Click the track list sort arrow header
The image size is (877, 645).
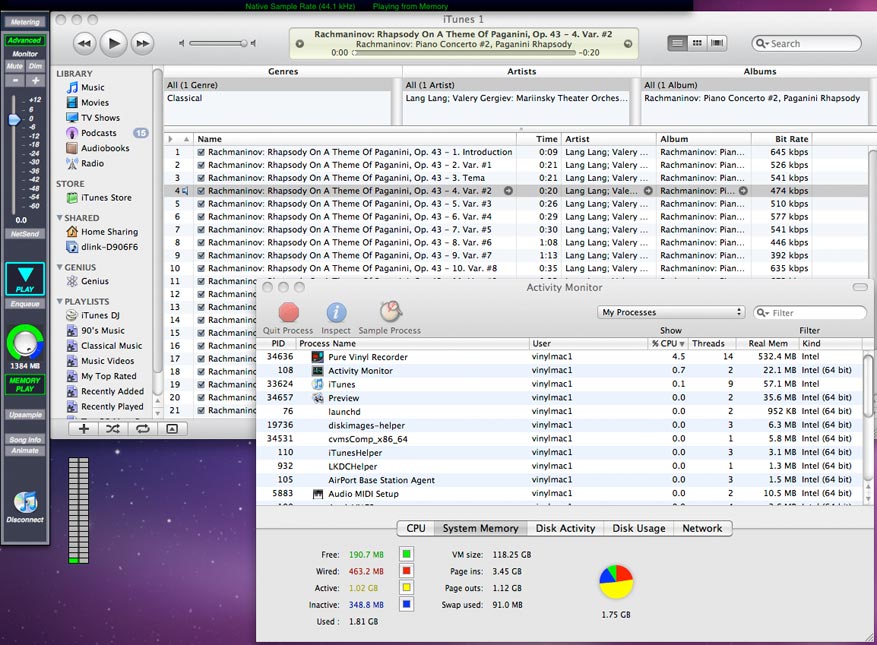coord(186,139)
